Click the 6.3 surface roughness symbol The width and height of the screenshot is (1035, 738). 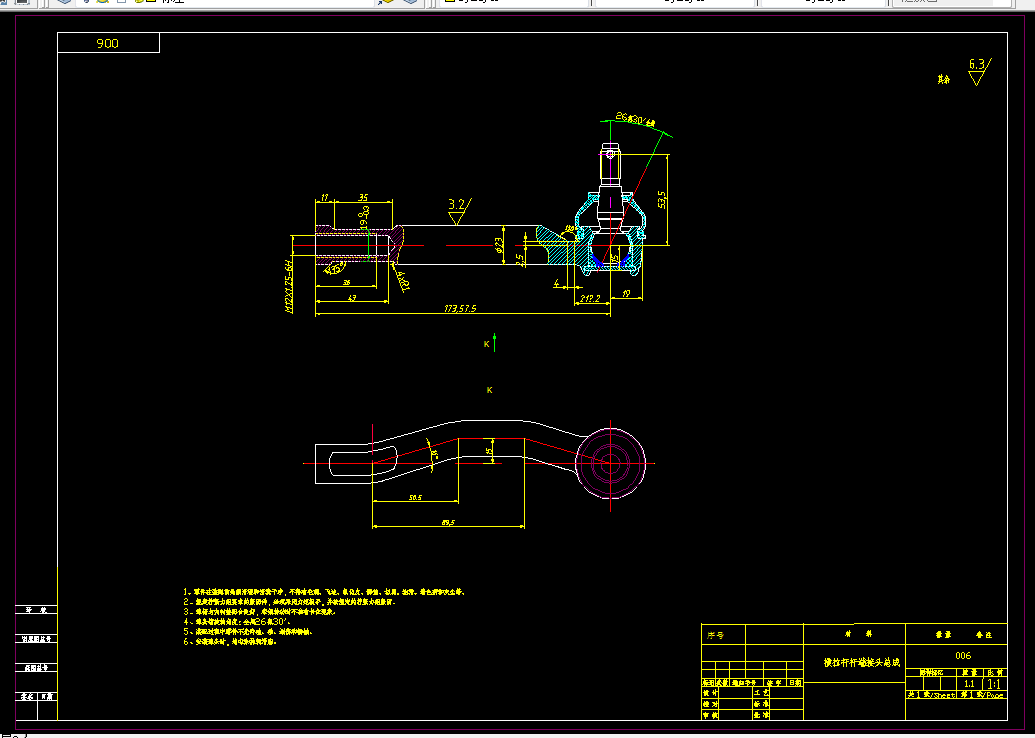979,71
